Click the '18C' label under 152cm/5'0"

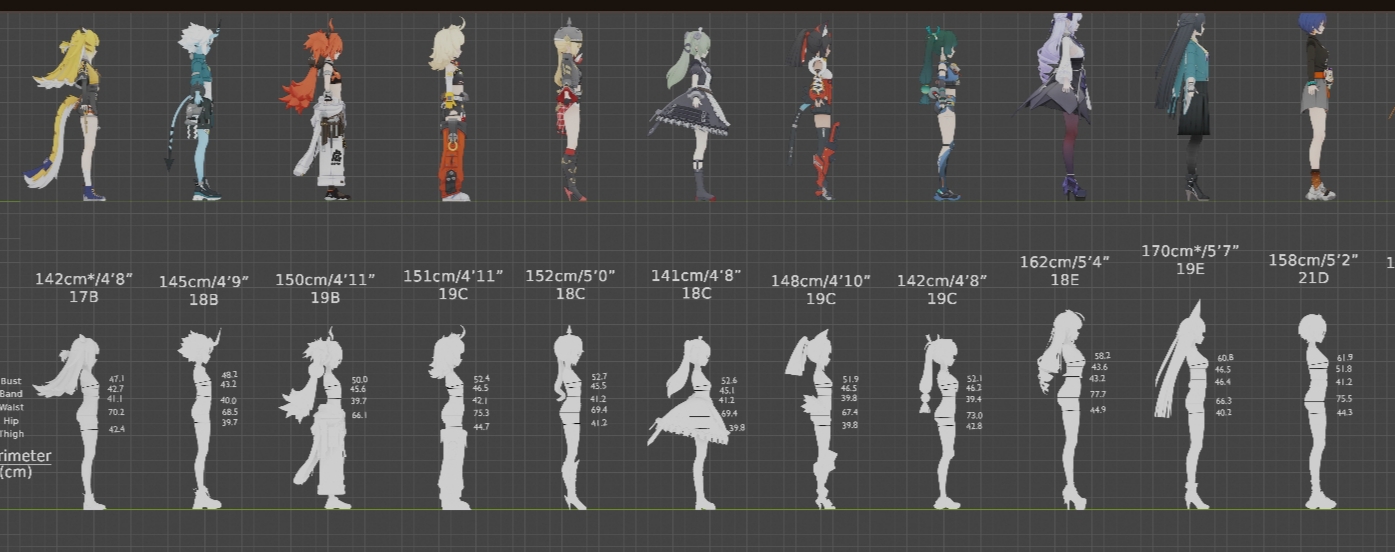(570, 294)
